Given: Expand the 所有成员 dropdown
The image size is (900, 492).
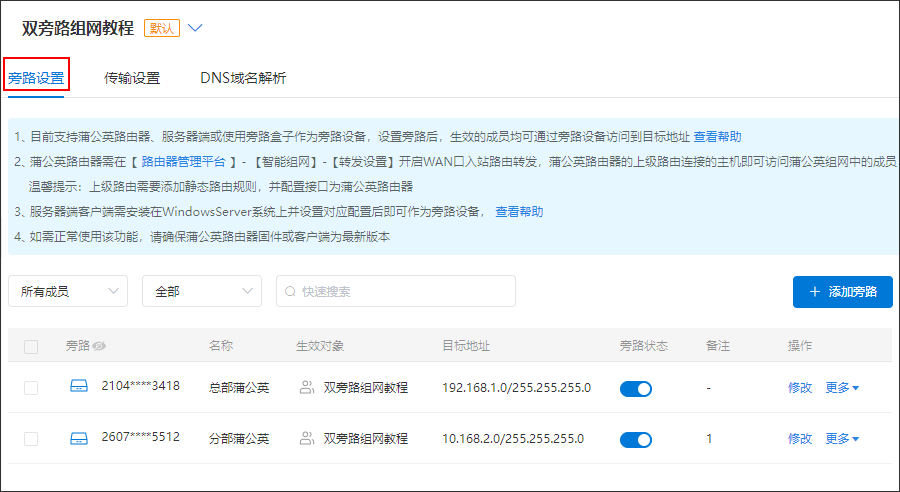Looking at the screenshot, I should click(x=68, y=291).
